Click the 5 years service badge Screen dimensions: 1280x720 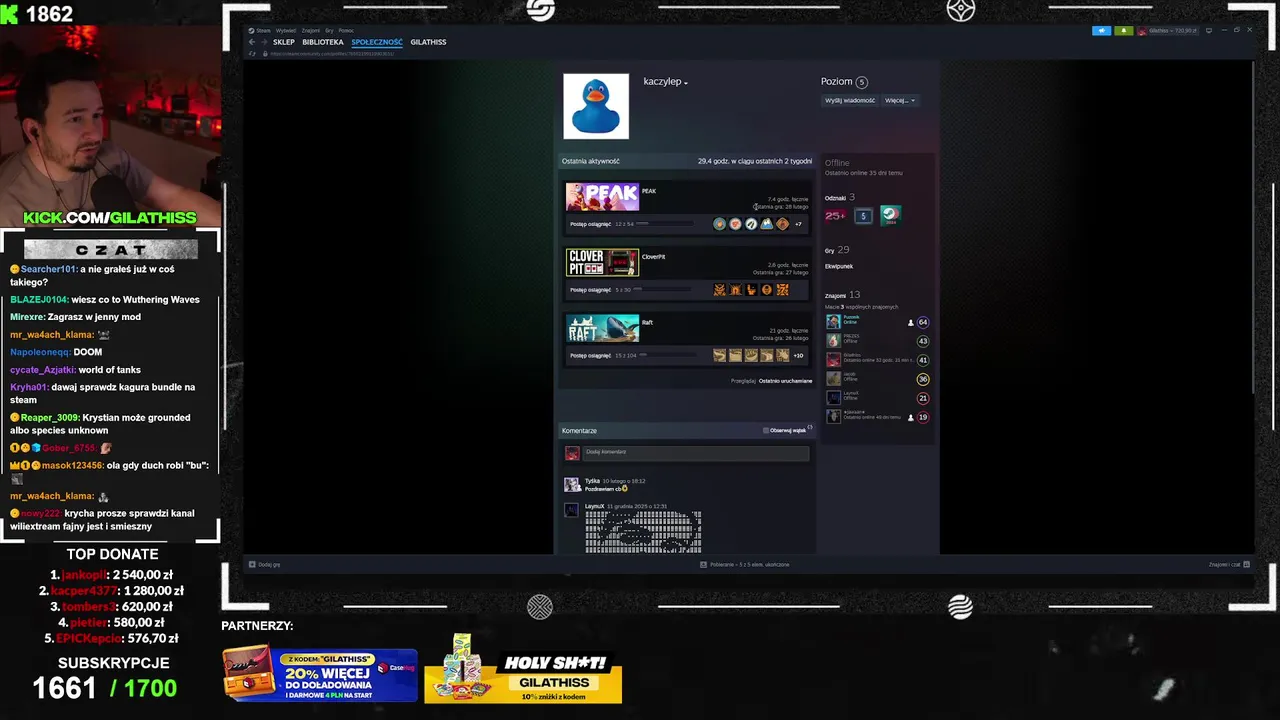[863, 215]
